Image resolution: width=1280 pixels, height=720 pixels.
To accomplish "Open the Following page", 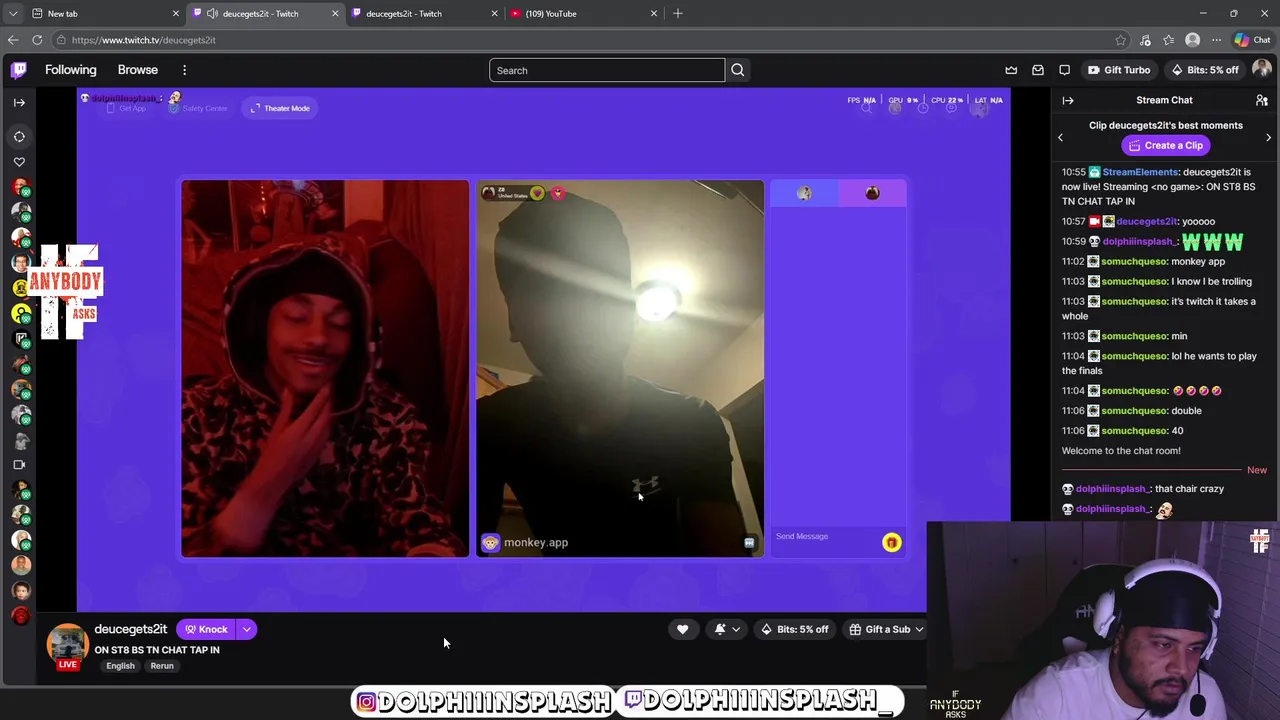I will [71, 70].
